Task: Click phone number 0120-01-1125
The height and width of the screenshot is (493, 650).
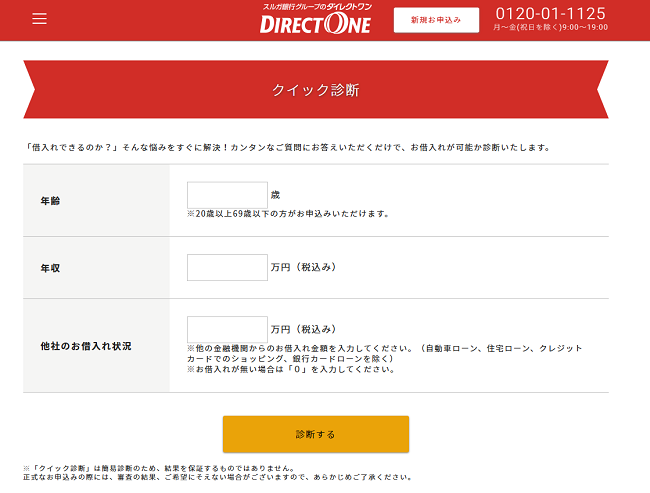Action: (551, 14)
